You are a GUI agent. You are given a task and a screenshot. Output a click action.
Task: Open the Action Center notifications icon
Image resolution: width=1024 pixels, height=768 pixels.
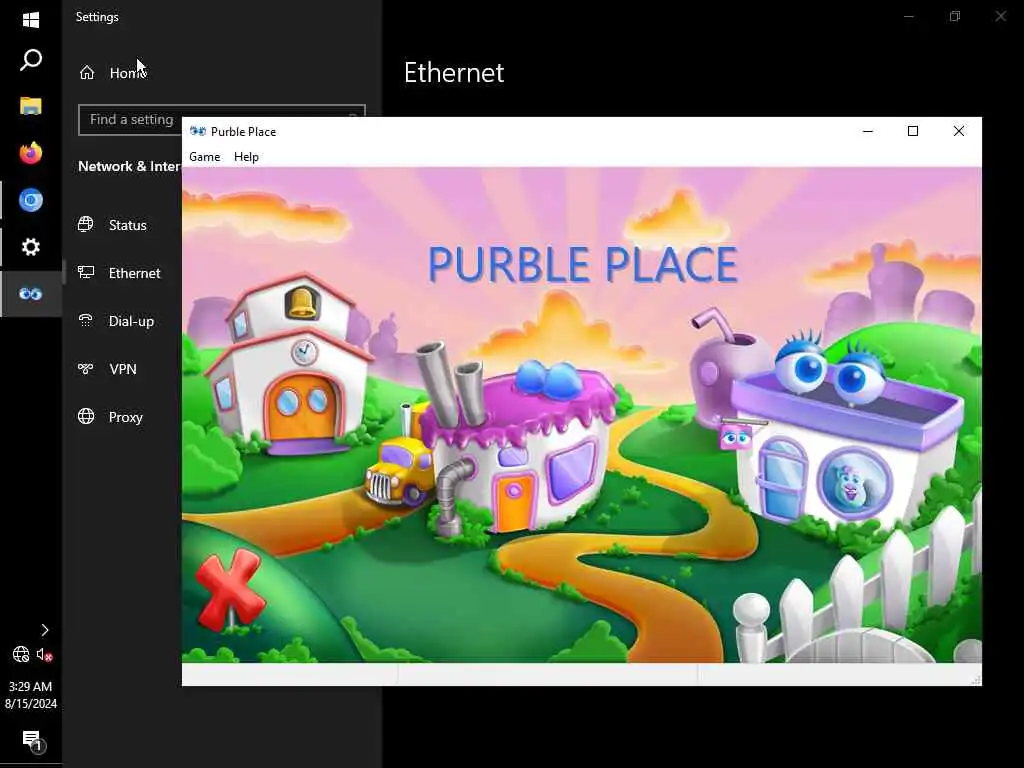(x=31, y=741)
